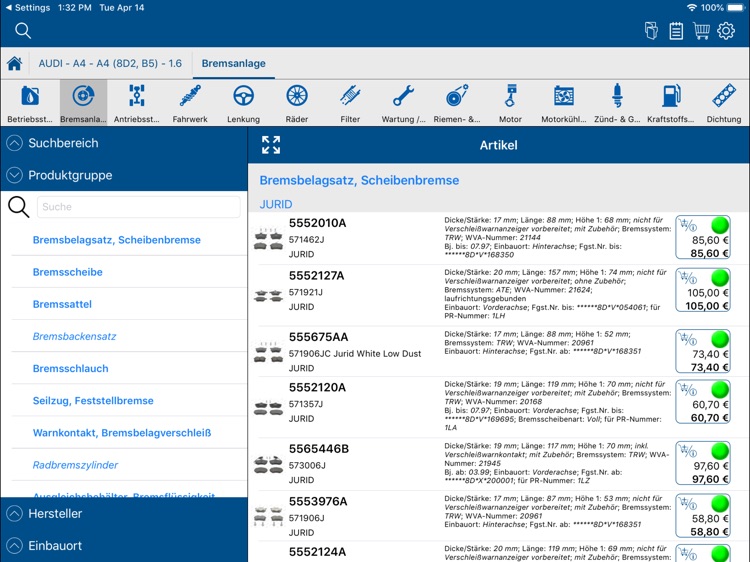Select Warnkontakt, Bremsbelagverschleiß product group
Viewport: 750px width, 562px height.
(122, 433)
